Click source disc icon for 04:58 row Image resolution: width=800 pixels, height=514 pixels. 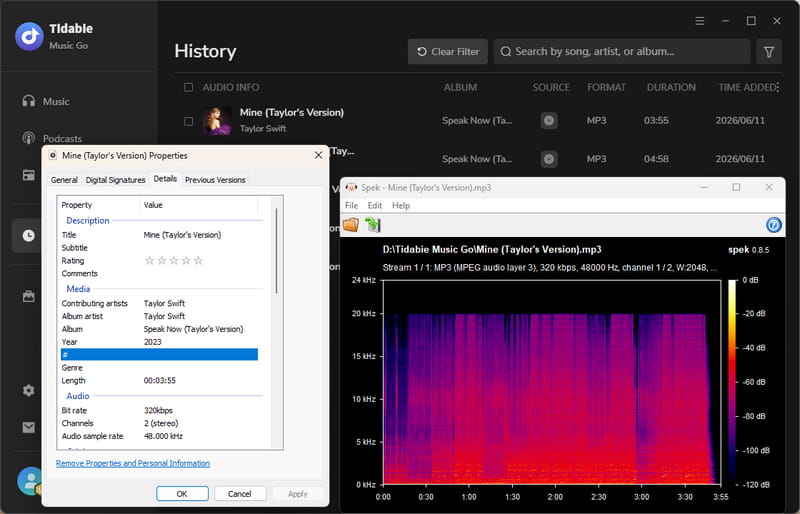coord(548,159)
